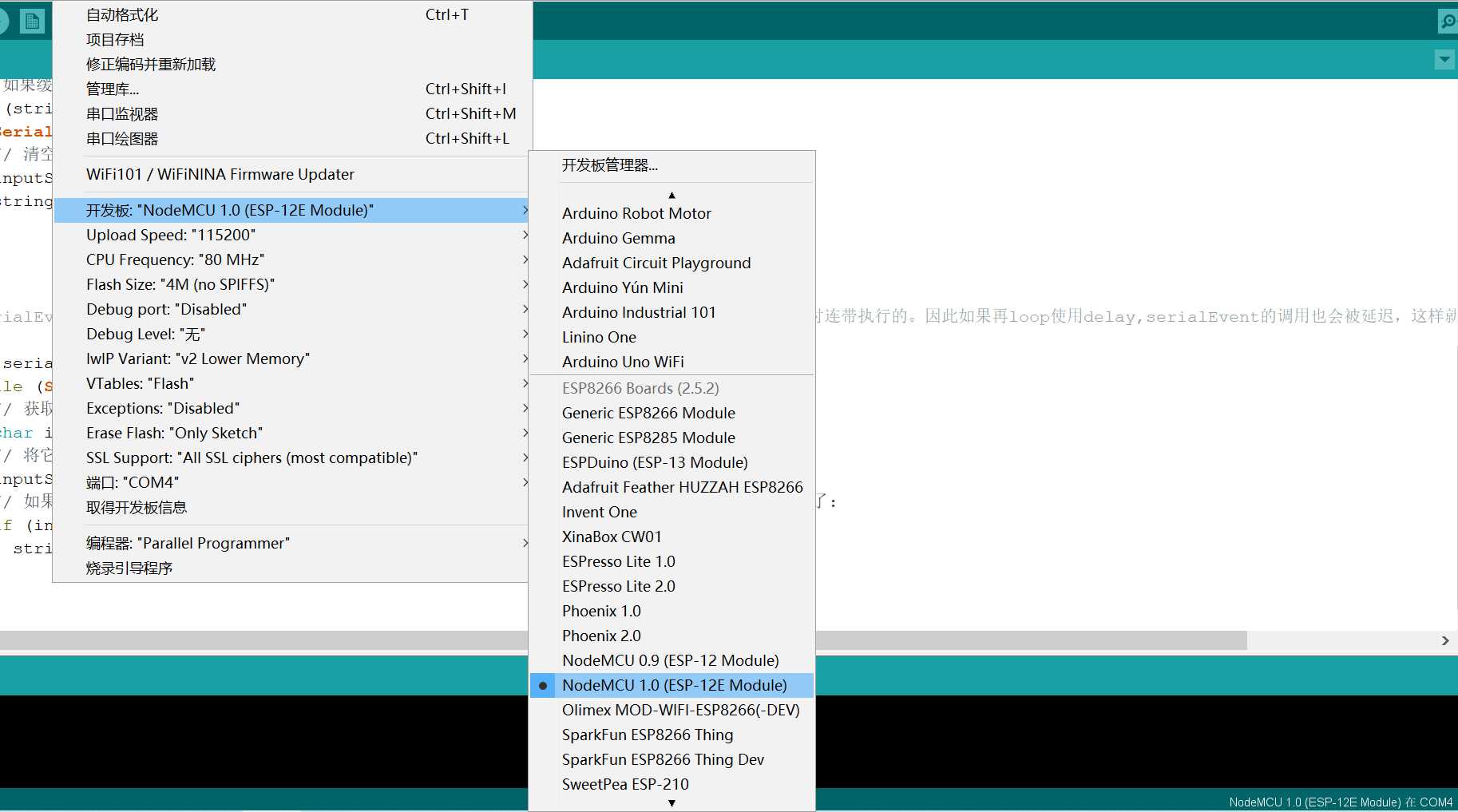The width and height of the screenshot is (1458, 812).
Task: Select ESPresso Lite 1.0 board
Action: tap(672, 561)
